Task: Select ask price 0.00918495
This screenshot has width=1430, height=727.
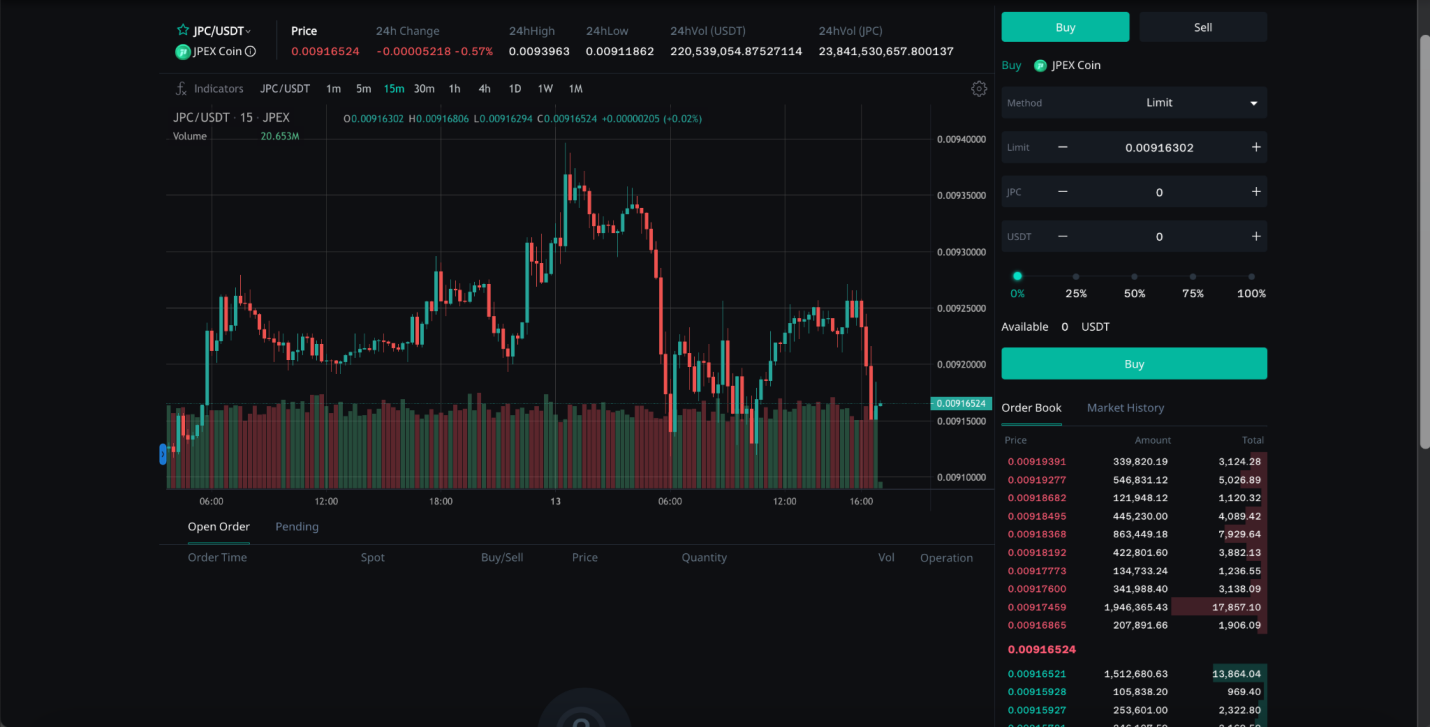Action: point(1036,516)
